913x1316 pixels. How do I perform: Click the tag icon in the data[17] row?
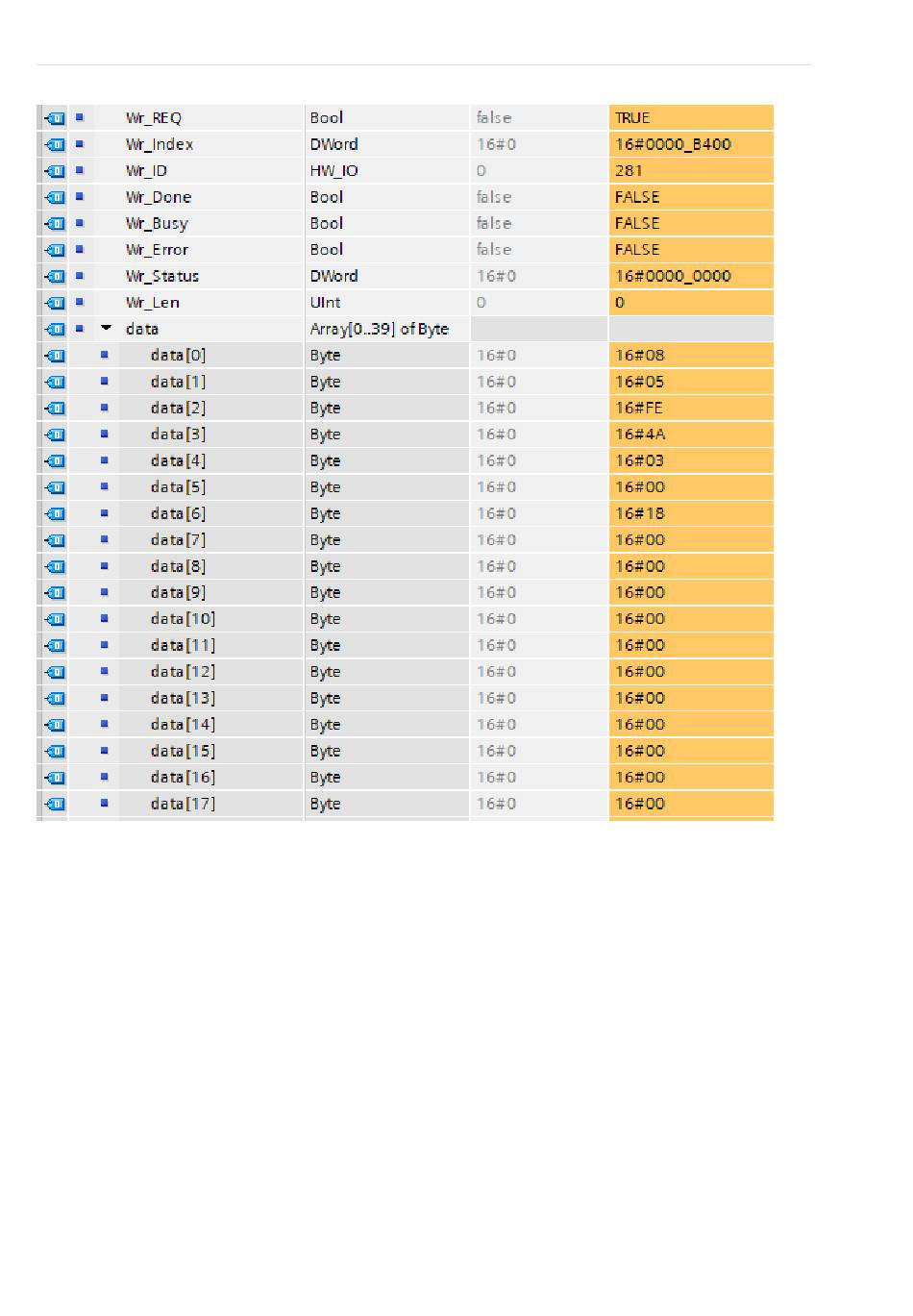(55, 804)
